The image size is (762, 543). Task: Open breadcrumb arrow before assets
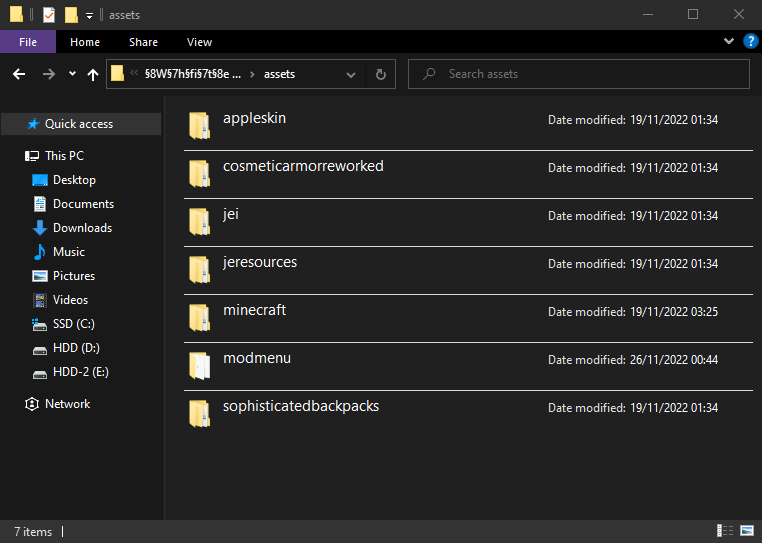tap(252, 74)
